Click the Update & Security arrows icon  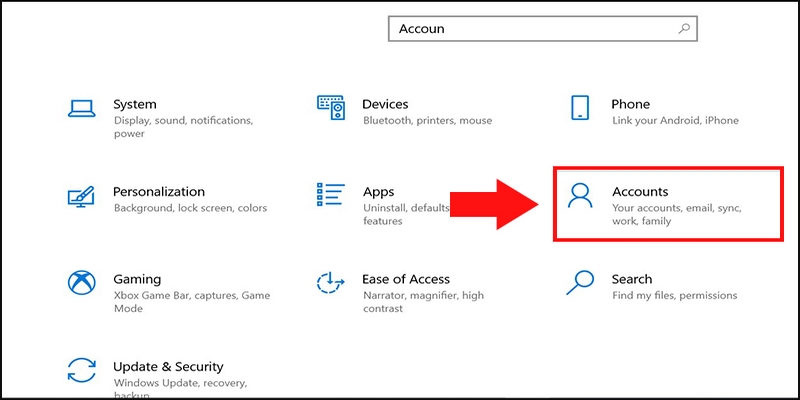[x=82, y=370]
